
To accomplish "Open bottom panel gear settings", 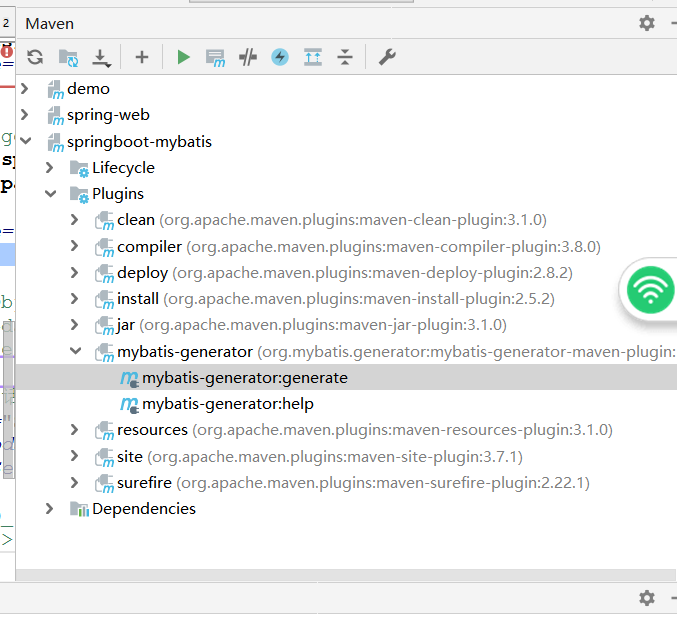I will click(x=647, y=598).
